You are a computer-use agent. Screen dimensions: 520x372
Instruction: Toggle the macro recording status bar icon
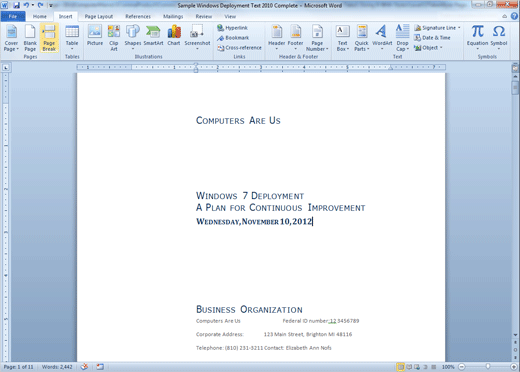coord(100,367)
